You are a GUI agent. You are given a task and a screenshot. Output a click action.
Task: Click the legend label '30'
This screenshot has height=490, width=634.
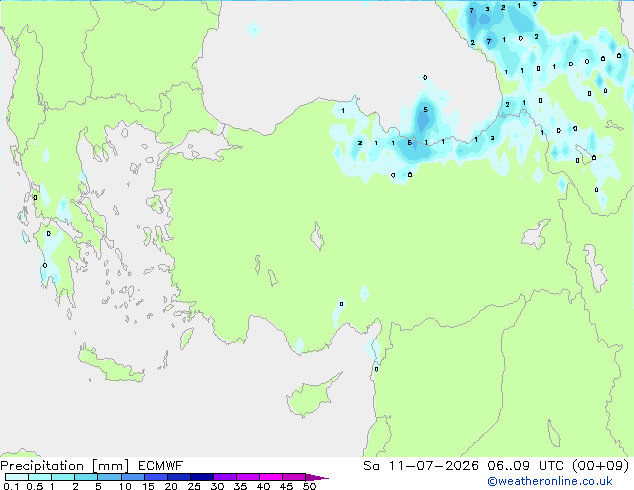coord(217,486)
